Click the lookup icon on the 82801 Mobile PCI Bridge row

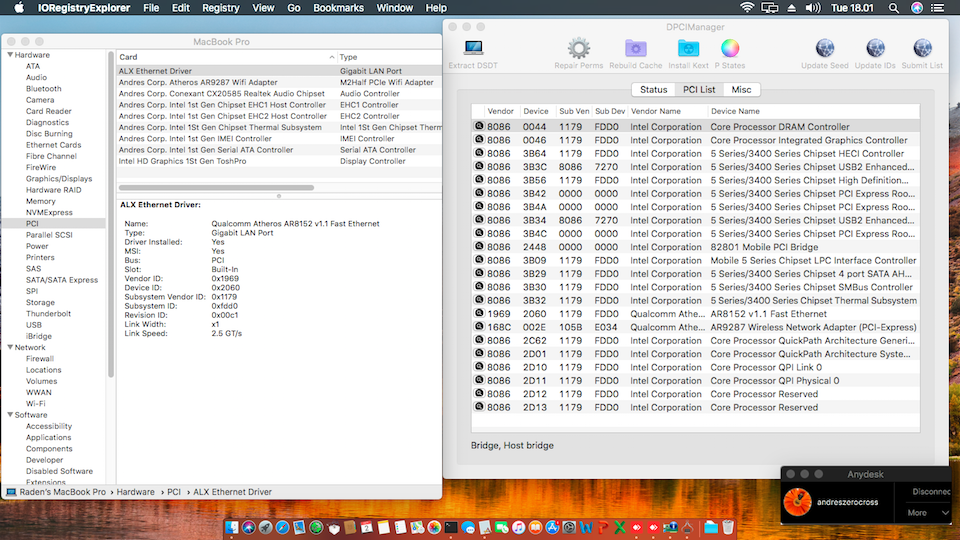(x=479, y=246)
